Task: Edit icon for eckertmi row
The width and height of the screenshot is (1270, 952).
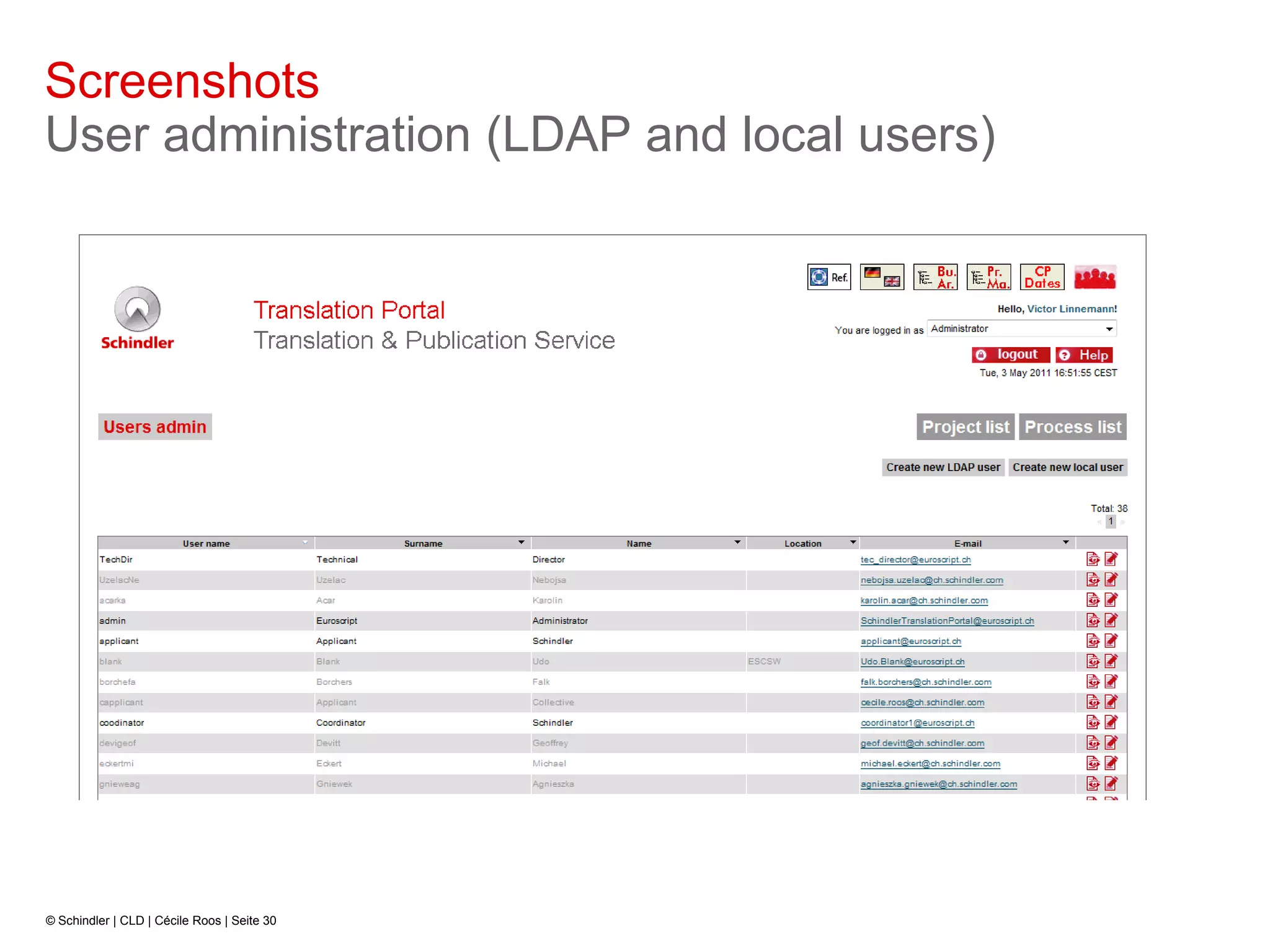Action: (1111, 764)
